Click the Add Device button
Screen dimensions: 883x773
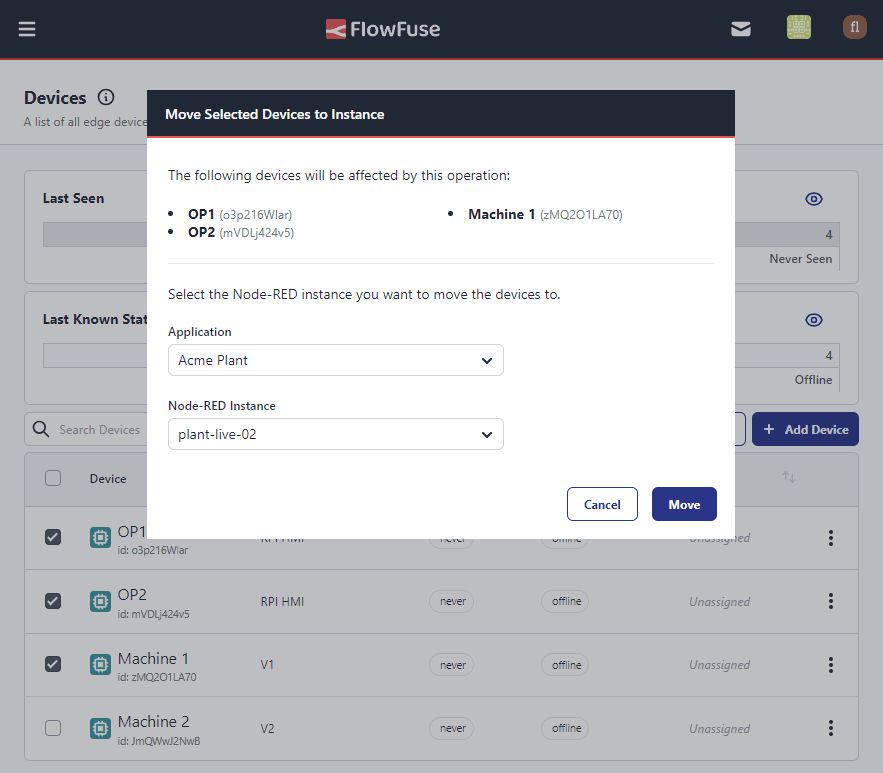[805, 428]
